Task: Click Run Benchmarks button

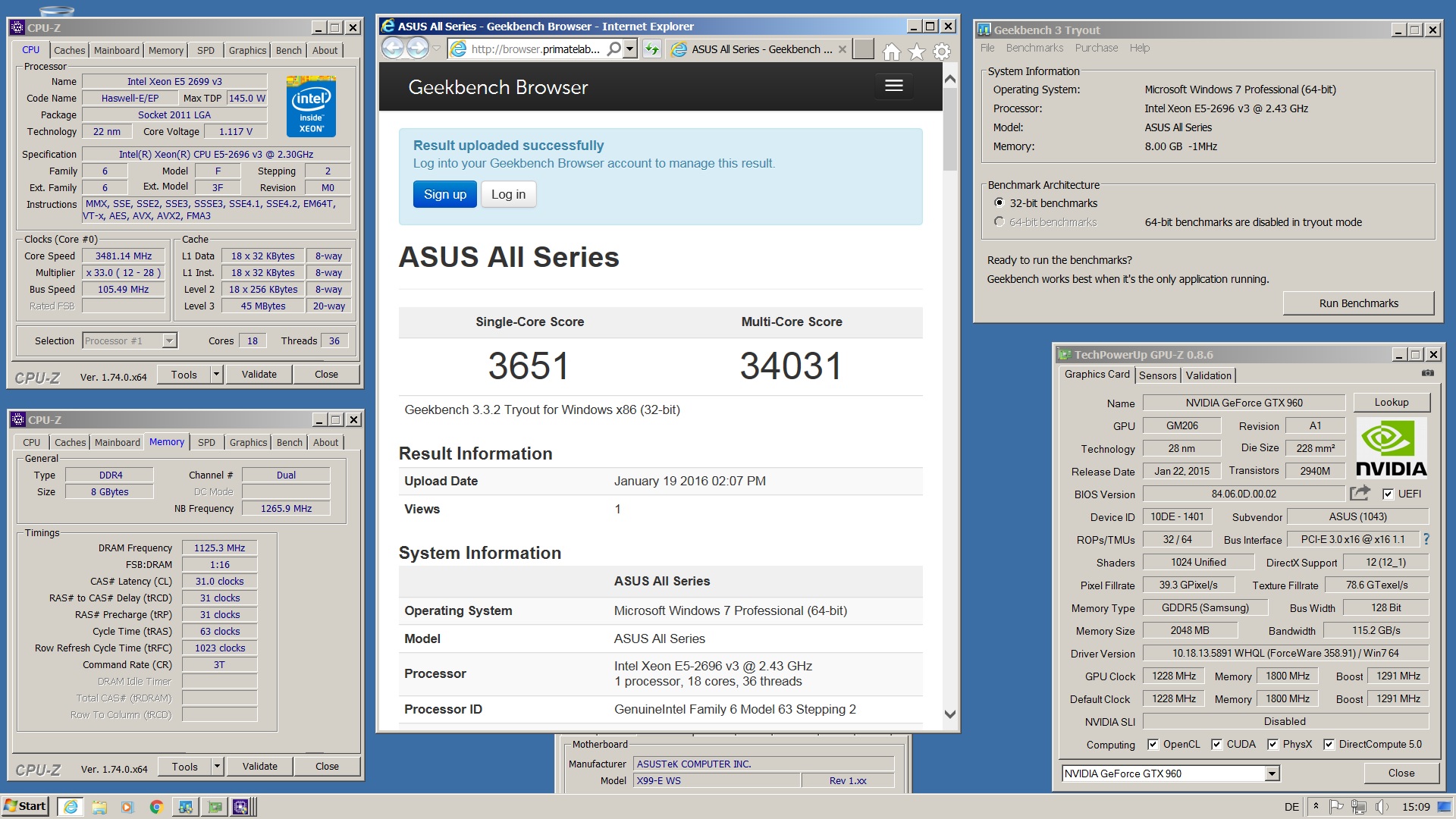Action: pos(1358,303)
